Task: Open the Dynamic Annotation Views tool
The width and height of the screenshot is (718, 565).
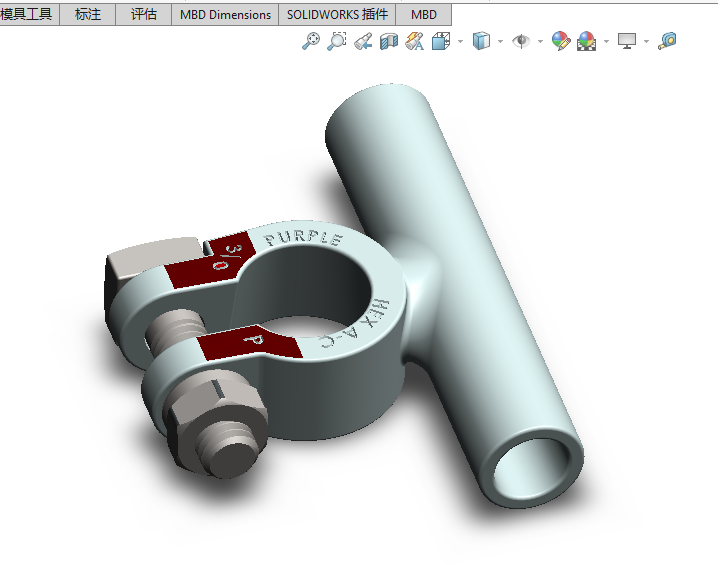Action: [414, 41]
